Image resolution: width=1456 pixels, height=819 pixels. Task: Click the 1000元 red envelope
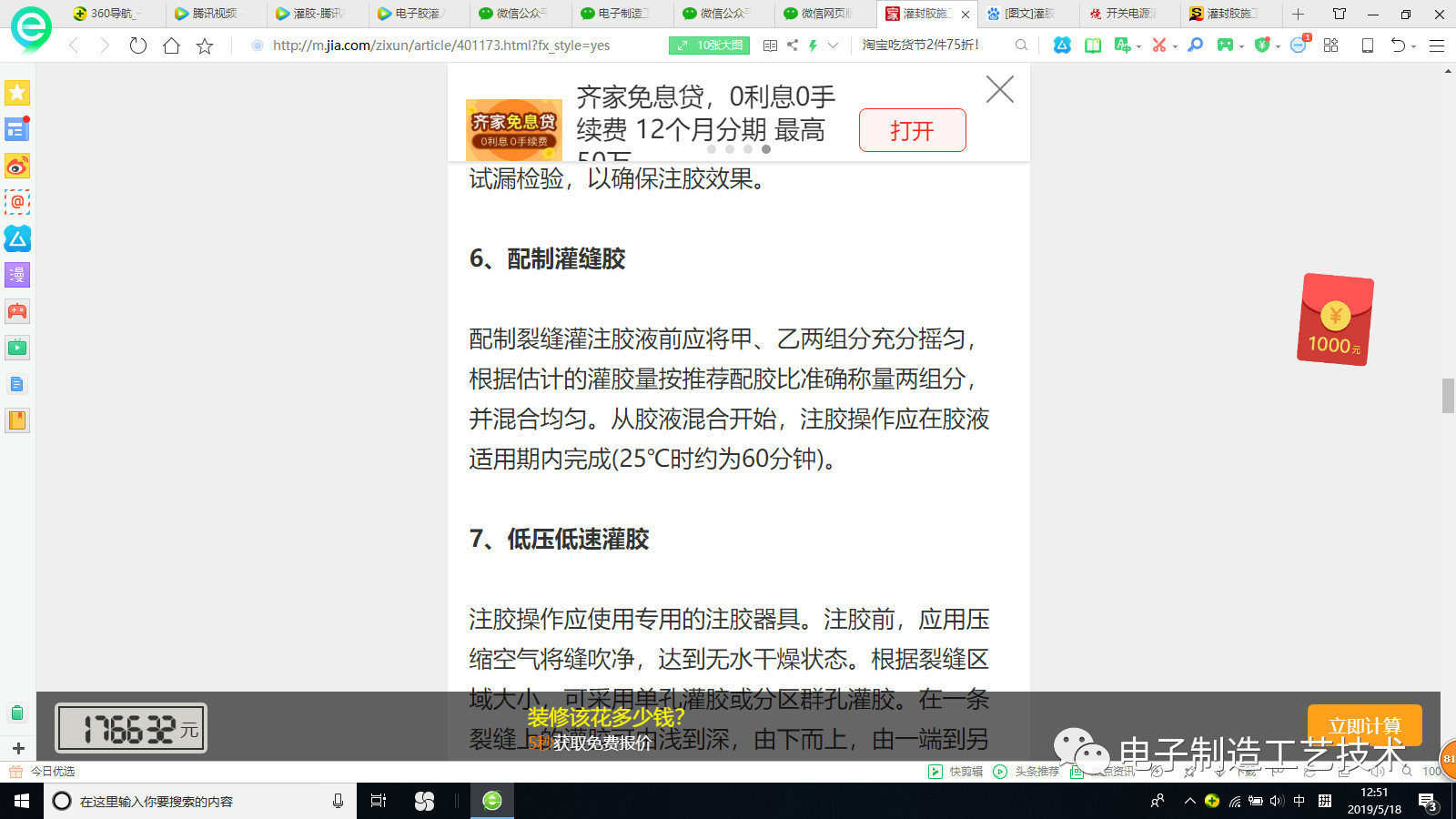pos(1335,319)
